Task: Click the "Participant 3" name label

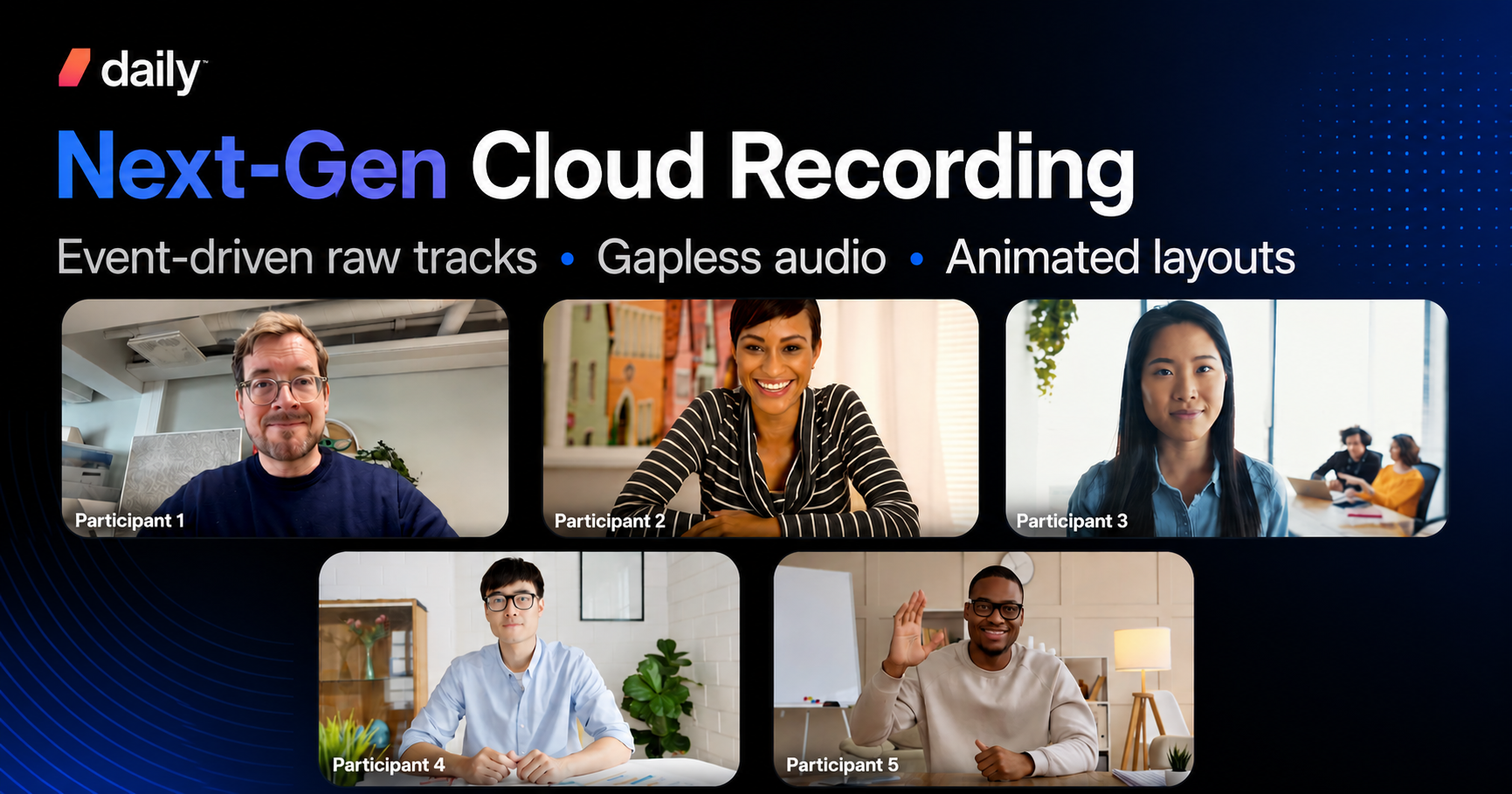Action: [x=1072, y=521]
